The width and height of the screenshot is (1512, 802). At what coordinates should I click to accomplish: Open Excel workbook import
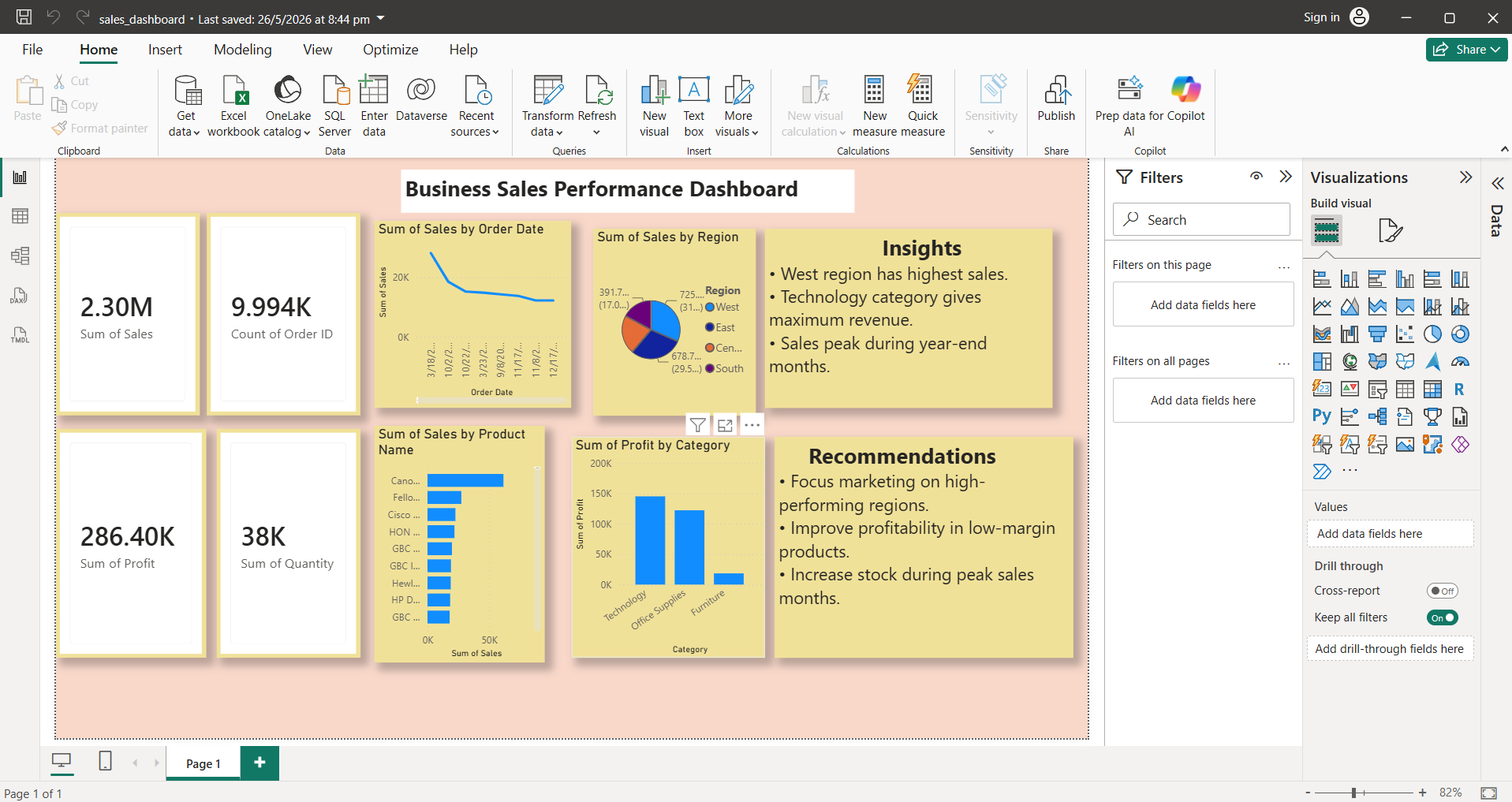(234, 106)
